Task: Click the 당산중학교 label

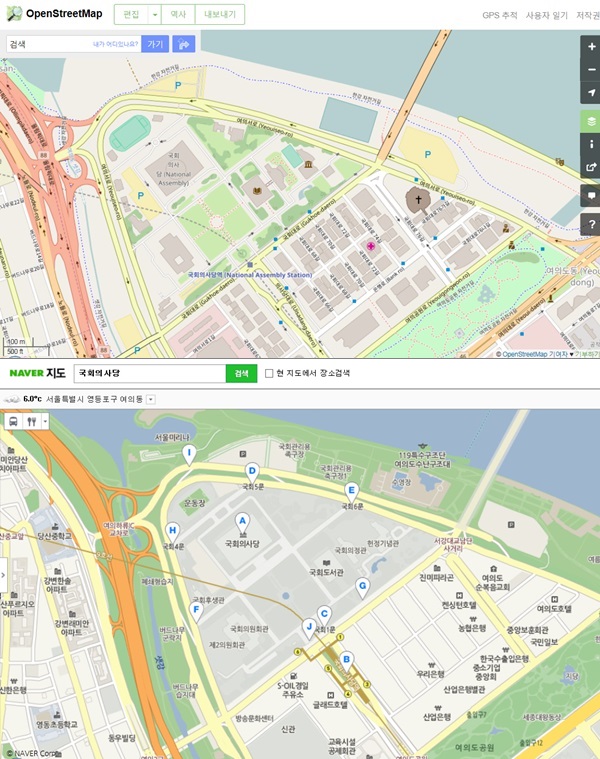Action: pos(55,536)
